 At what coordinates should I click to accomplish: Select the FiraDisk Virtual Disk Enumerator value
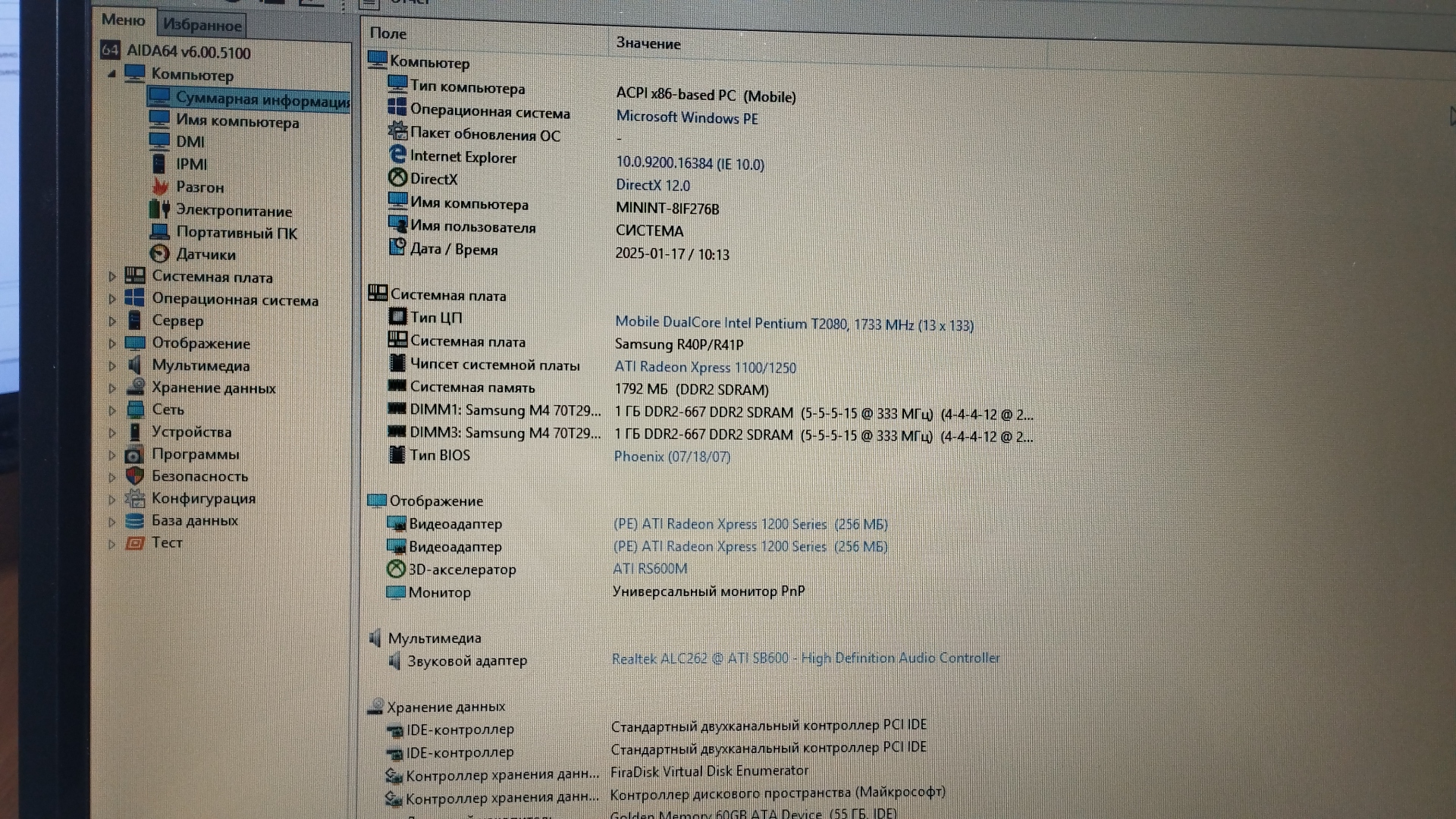pyautogui.click(x=709, y=770)
